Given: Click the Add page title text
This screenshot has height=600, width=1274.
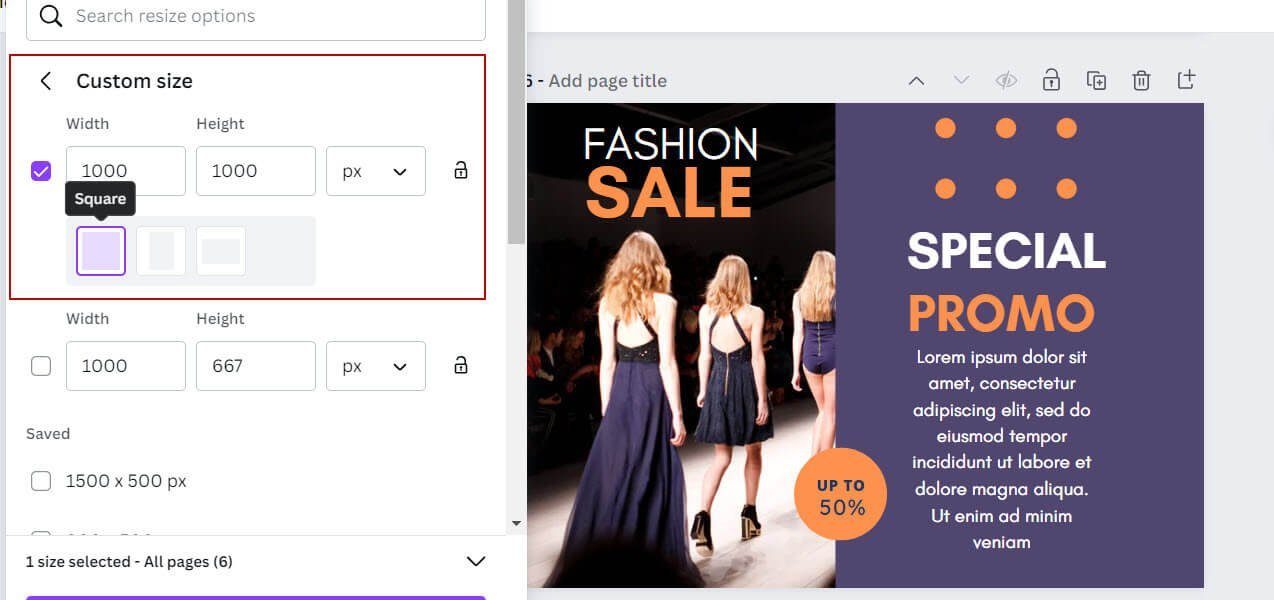Looking at the screenshot, I should pyautogui.click(x=607, y=81).
